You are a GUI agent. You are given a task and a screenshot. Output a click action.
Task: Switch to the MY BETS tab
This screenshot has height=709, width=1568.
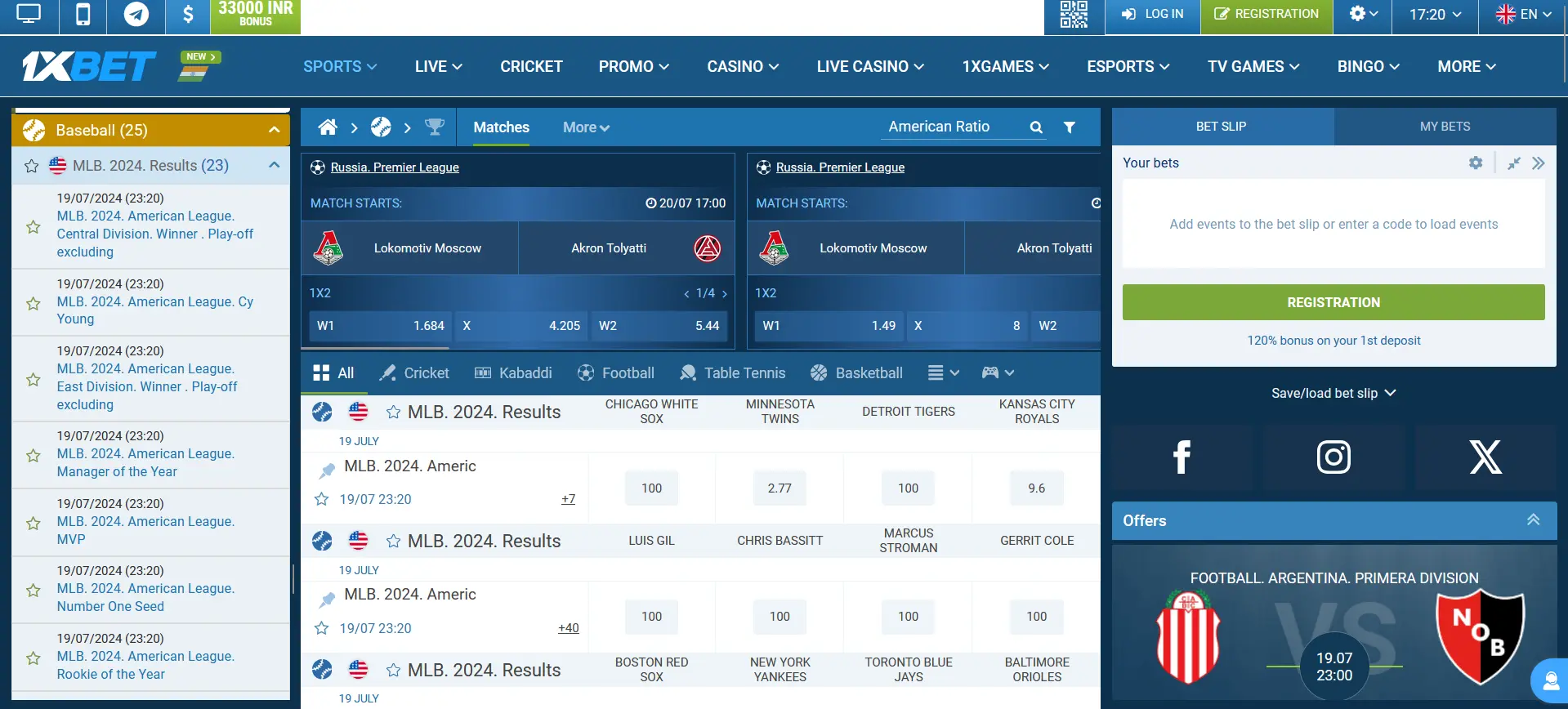coord(1445,127)
